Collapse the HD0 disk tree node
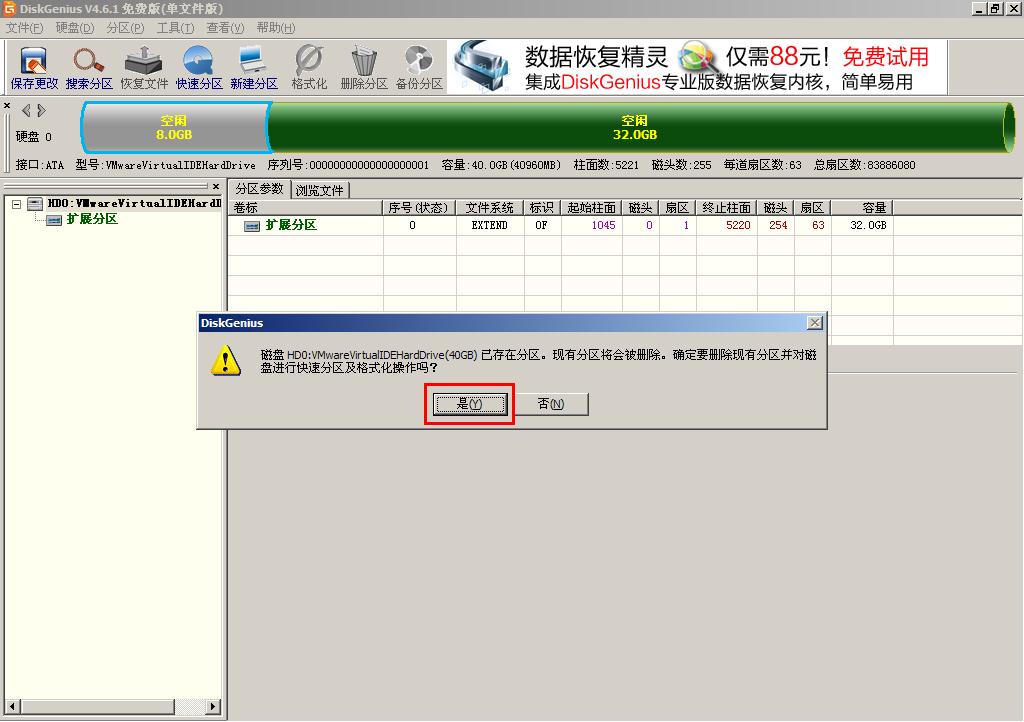The width and height of the screenshot is (1024, 722). point(16,204)
